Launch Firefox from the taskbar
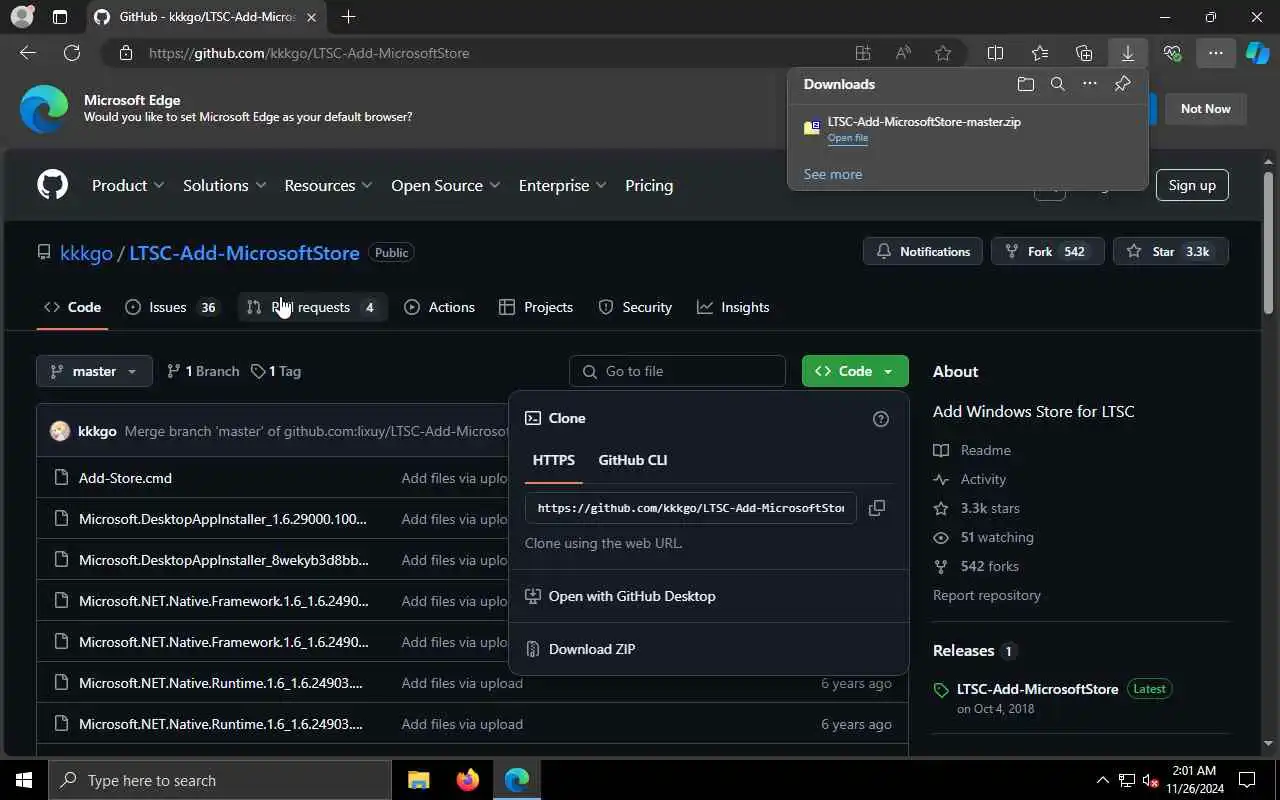The height and width of the screenshot is (800, 1280). (467, 780)
